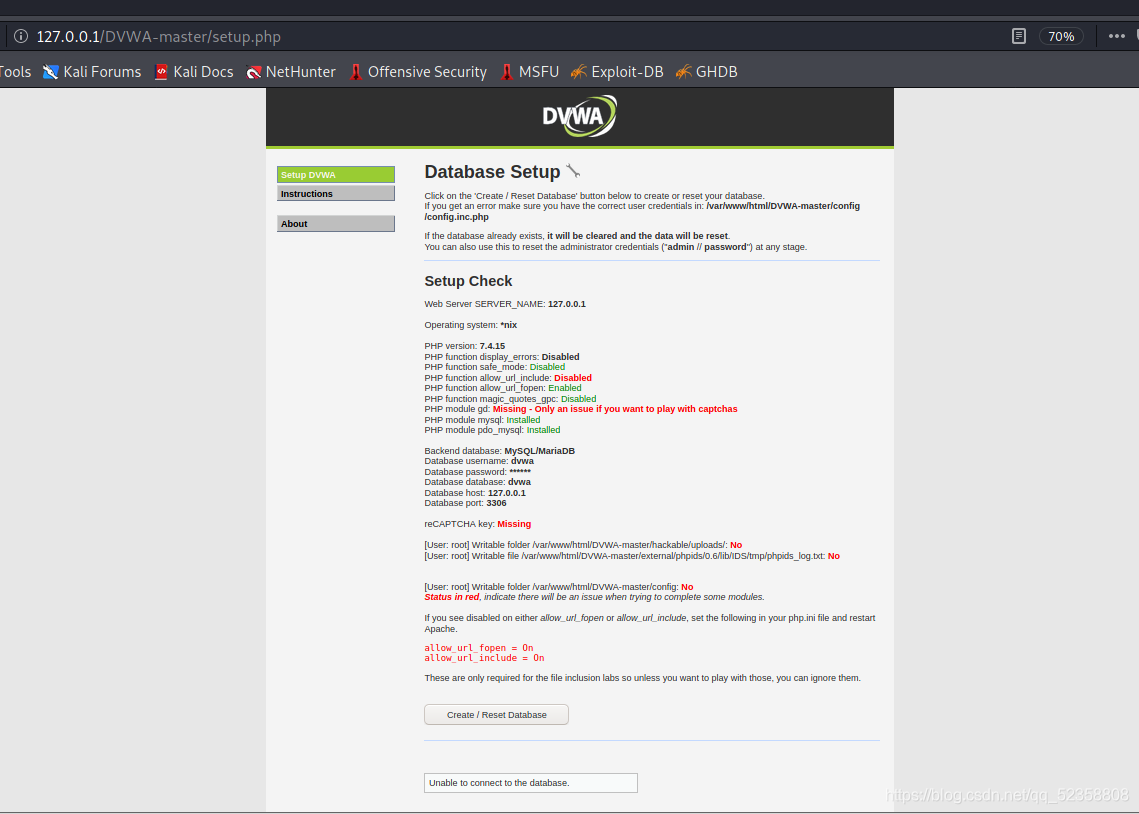Screen dimensions: 1139x814
Task: Click the site information icon in address bar
Action: [21, 36]
